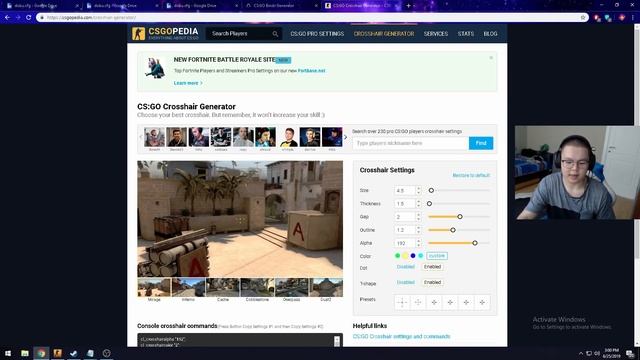Decrease Outline value with down stepper arrow

[418, 232]
